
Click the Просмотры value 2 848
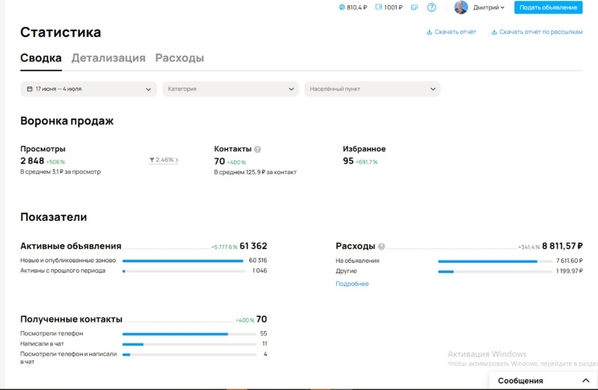[x=32, y=161]
